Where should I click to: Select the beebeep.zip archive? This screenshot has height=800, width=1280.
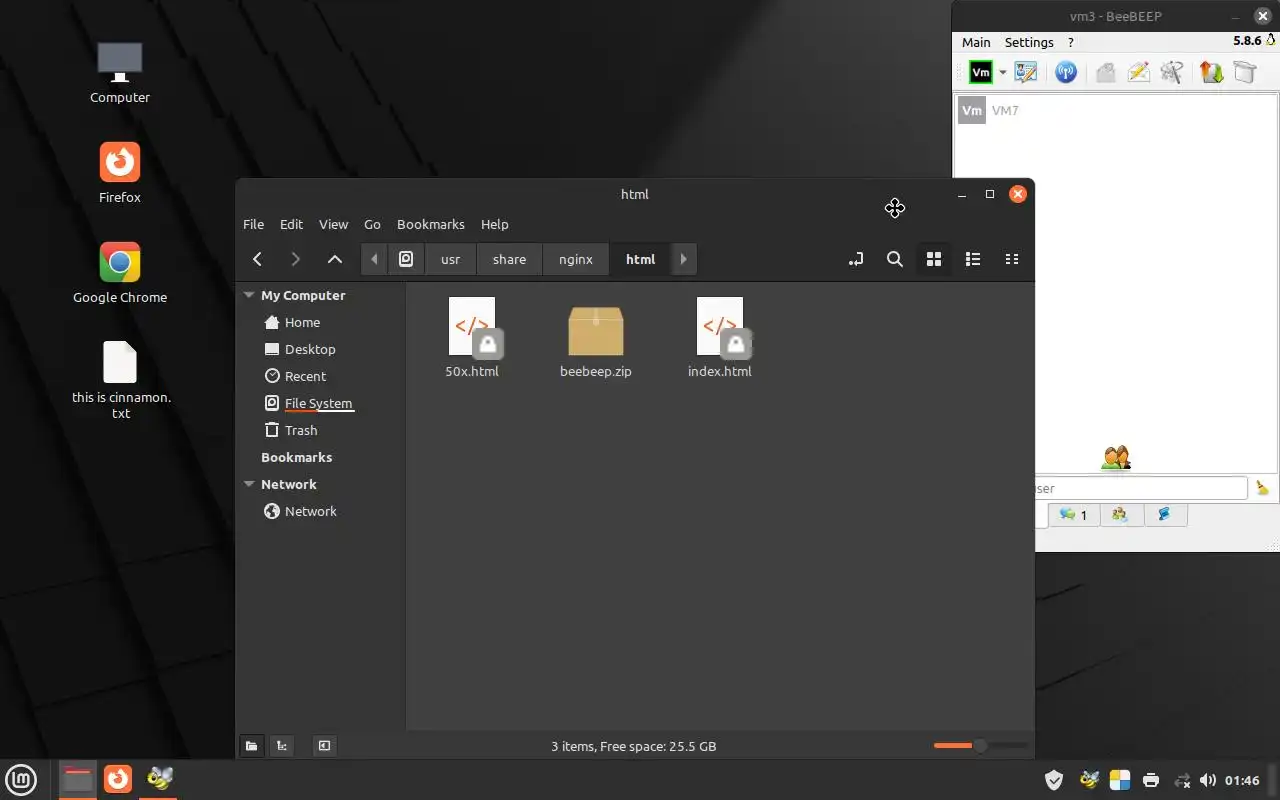pos(596,340)
